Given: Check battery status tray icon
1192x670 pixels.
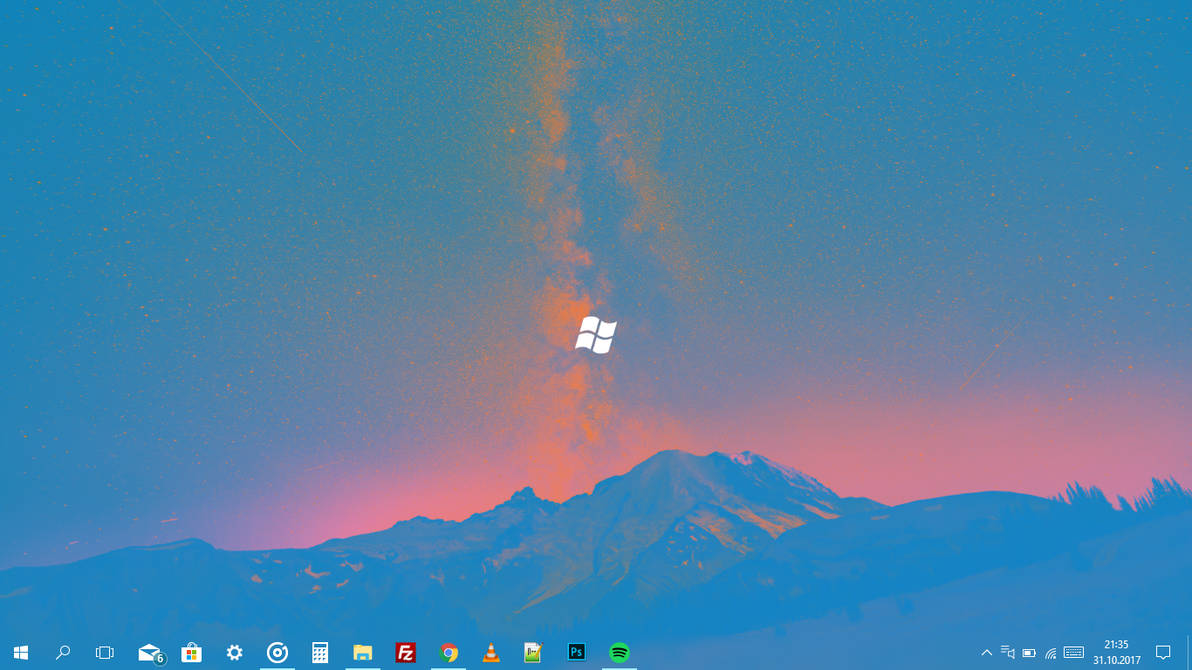Looking at the screenshot, I should [1029, 653].
